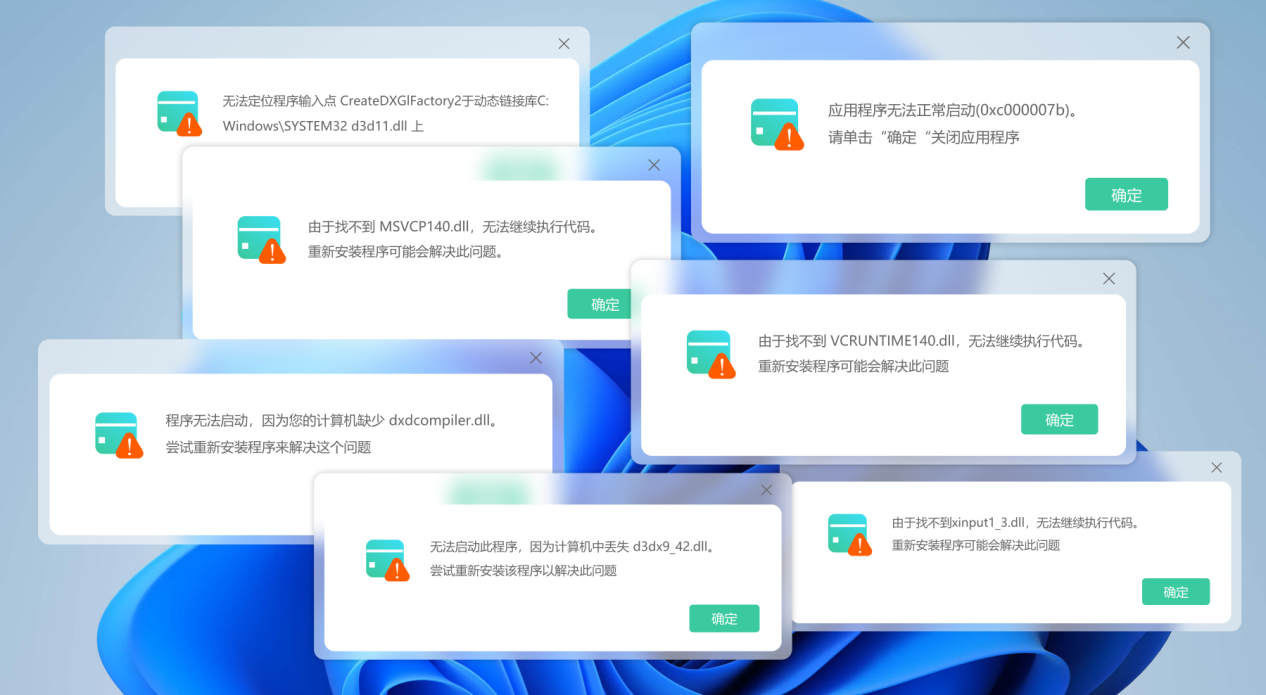Close the d3d11.dll entry point dialog
Screen dimensions: 1266x695
tap(564, 43)
